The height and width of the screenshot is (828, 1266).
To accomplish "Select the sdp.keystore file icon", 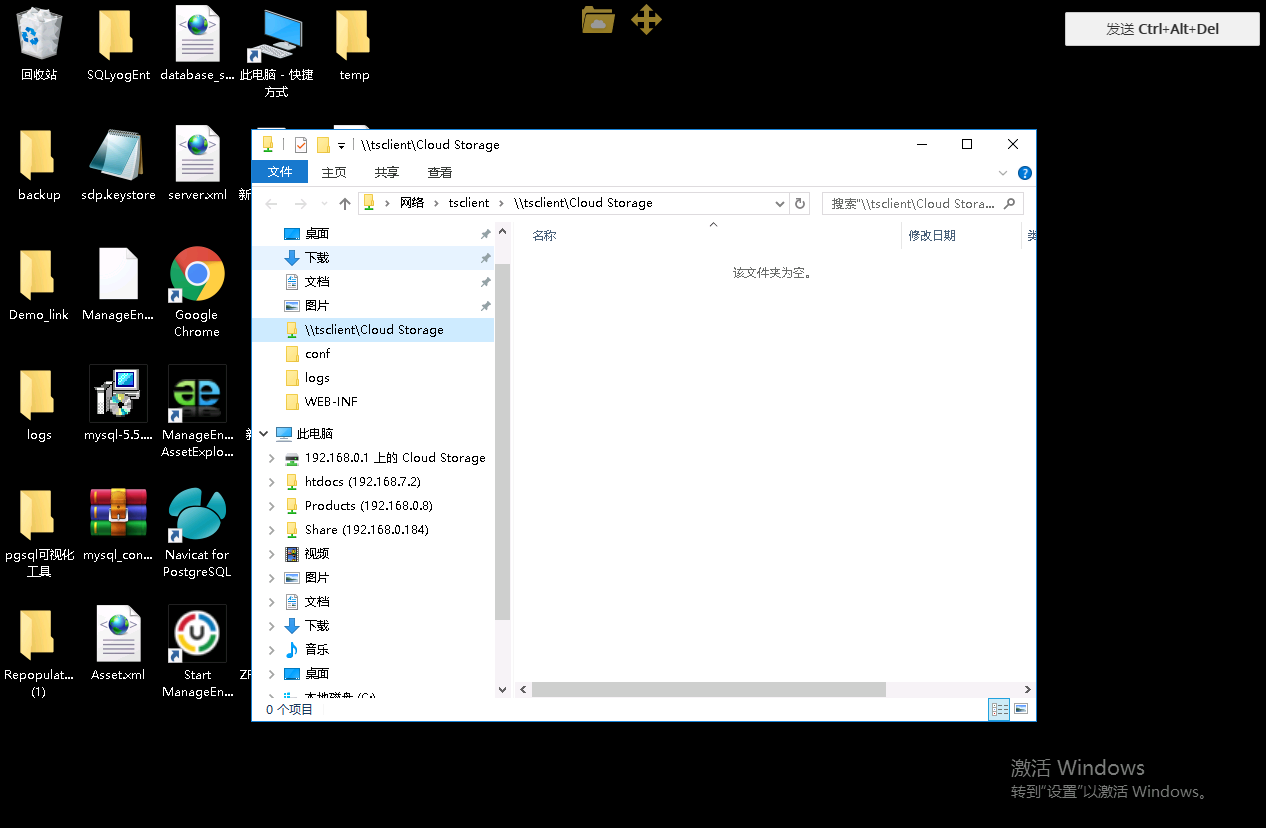I will pyautogui.click(x=118, y=155).
